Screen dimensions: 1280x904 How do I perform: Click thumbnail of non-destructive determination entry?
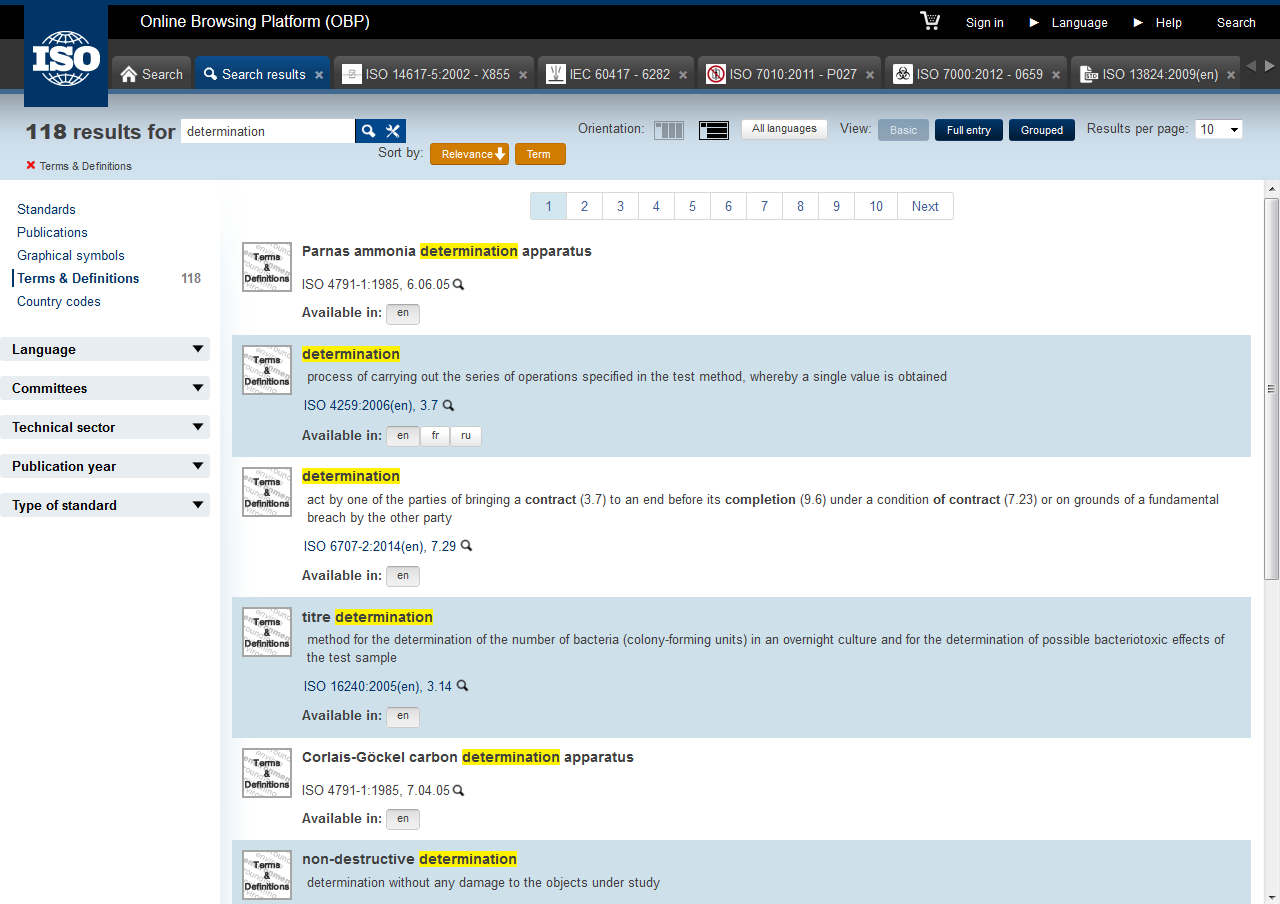[267, 875]
